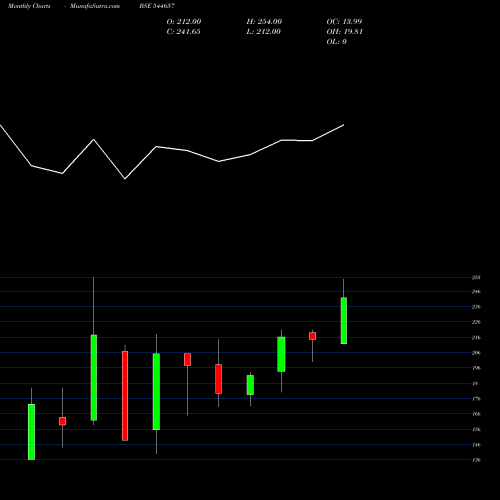The height and width of the screenshot is (500, 500).
Task: Click the 246 price axis label
Action: pos(476,292)
